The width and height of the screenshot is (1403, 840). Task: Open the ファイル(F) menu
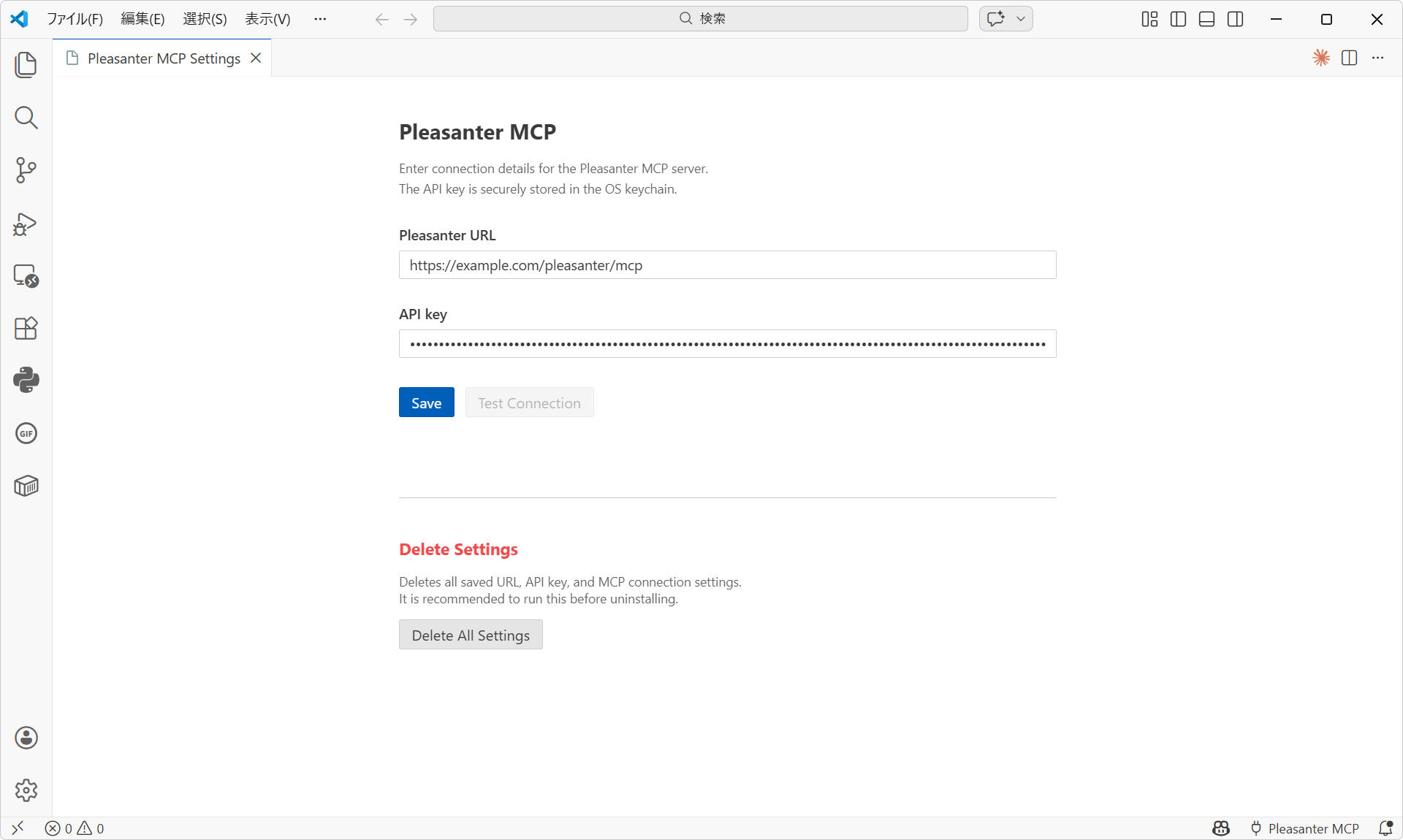75,19
